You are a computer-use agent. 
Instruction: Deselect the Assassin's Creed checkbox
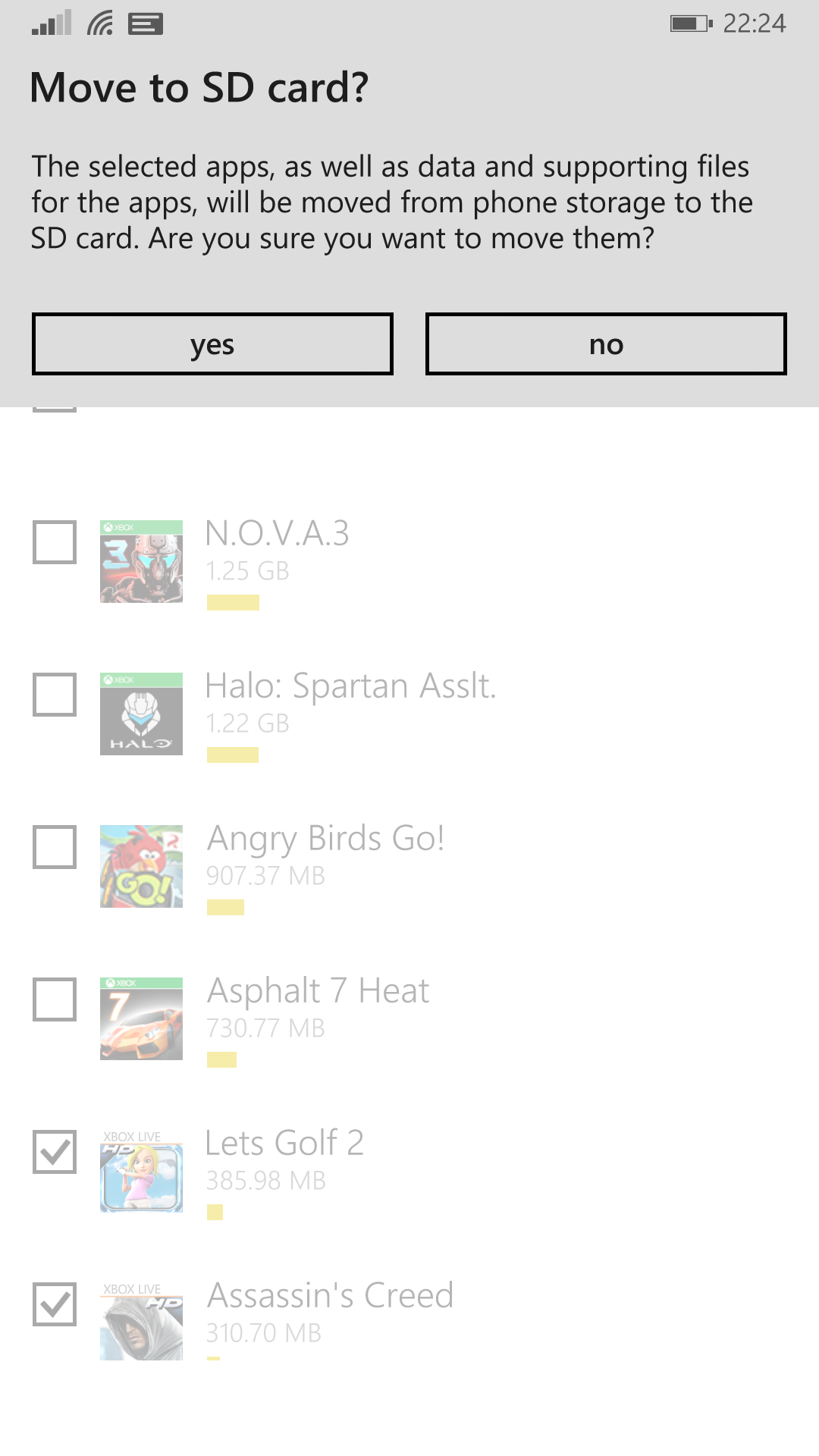click(55, 1304)
